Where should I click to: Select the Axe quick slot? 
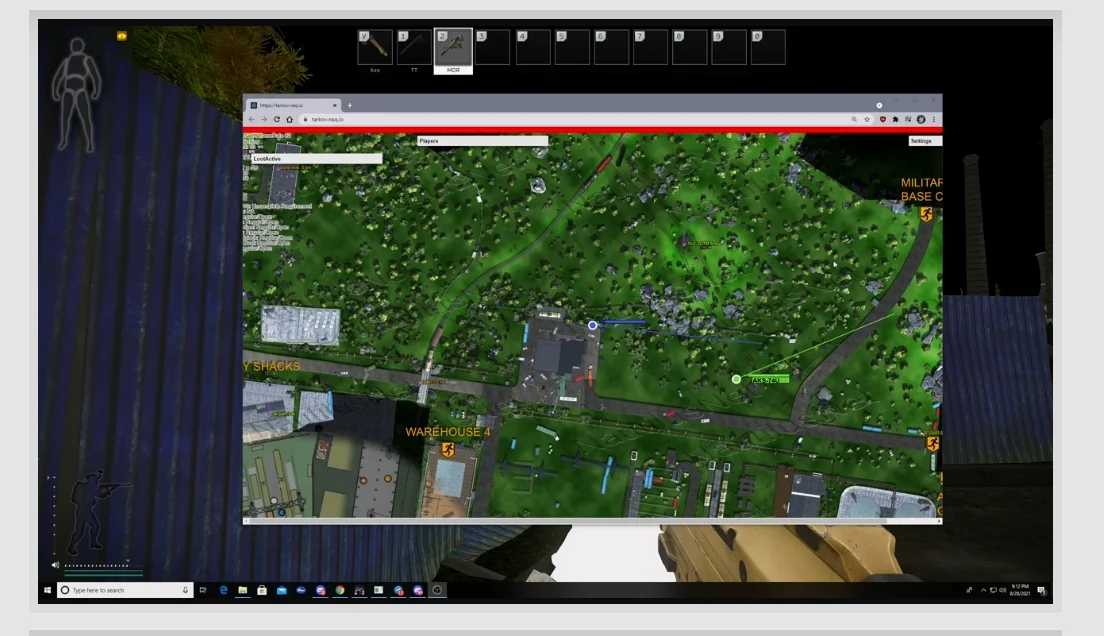[x=376, y=48]
